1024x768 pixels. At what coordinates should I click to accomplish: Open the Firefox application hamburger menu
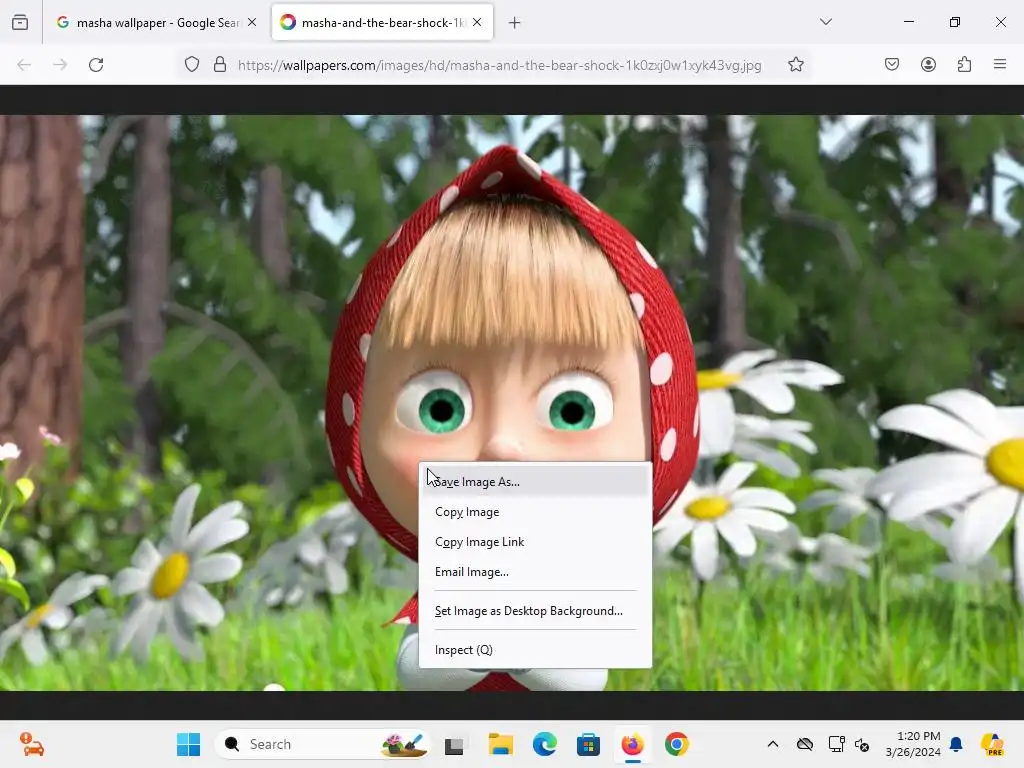pyautogui.click(x=1000, y=64)
